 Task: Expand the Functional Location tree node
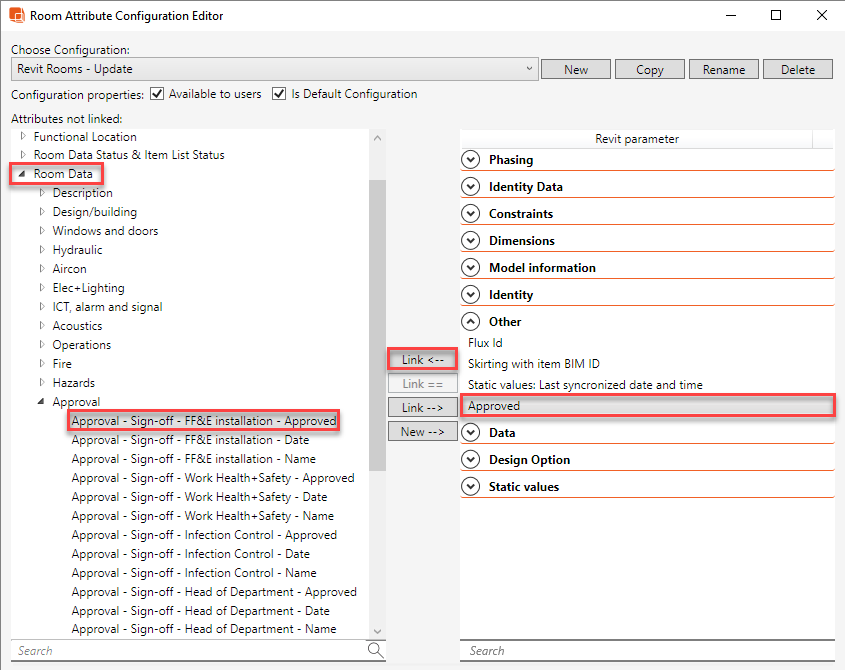24,137
